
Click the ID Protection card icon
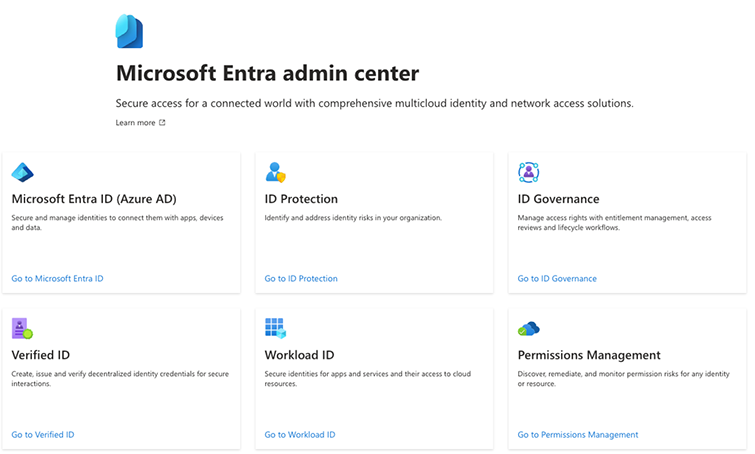[275, 172]
